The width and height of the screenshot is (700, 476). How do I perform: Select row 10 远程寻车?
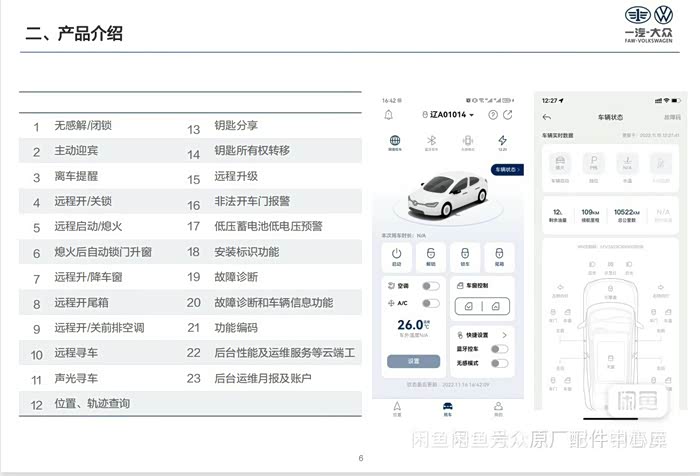pyautogui.click(x=76, y=353)
